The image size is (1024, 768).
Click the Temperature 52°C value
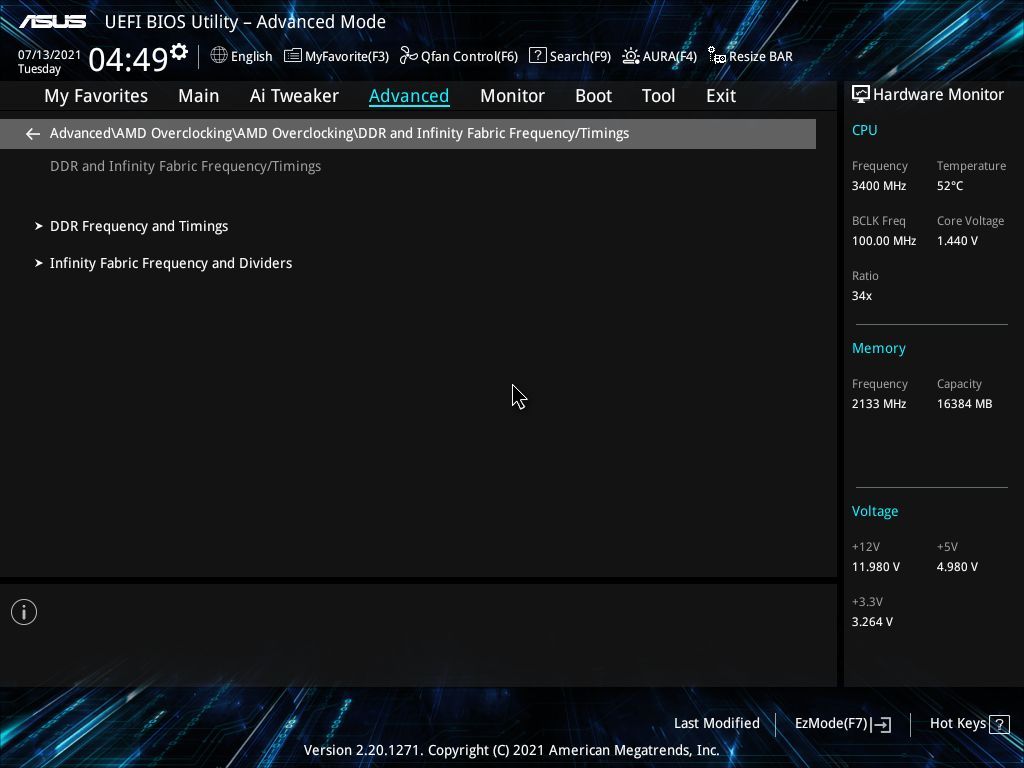point(950,186)
